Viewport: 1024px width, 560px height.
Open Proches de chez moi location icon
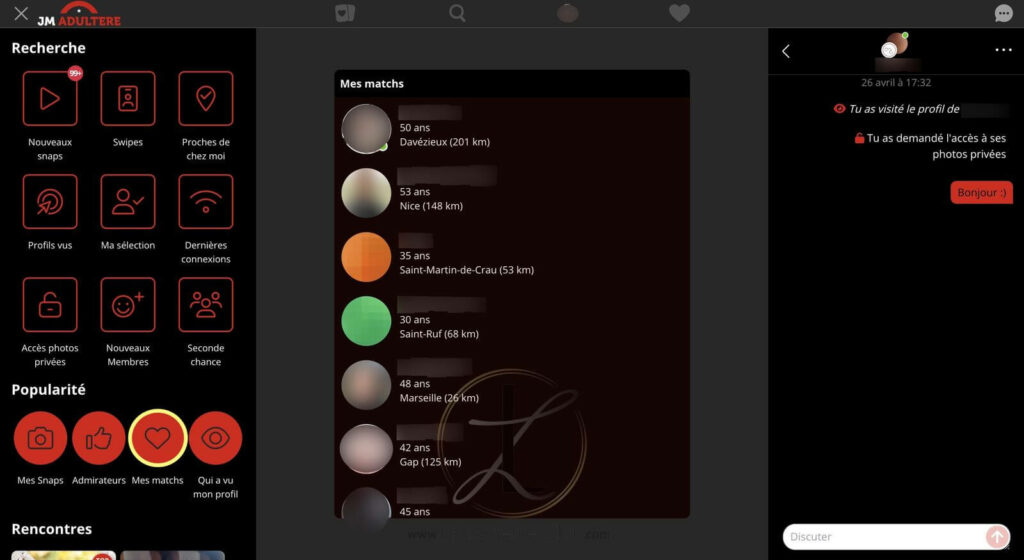[206, 99]
